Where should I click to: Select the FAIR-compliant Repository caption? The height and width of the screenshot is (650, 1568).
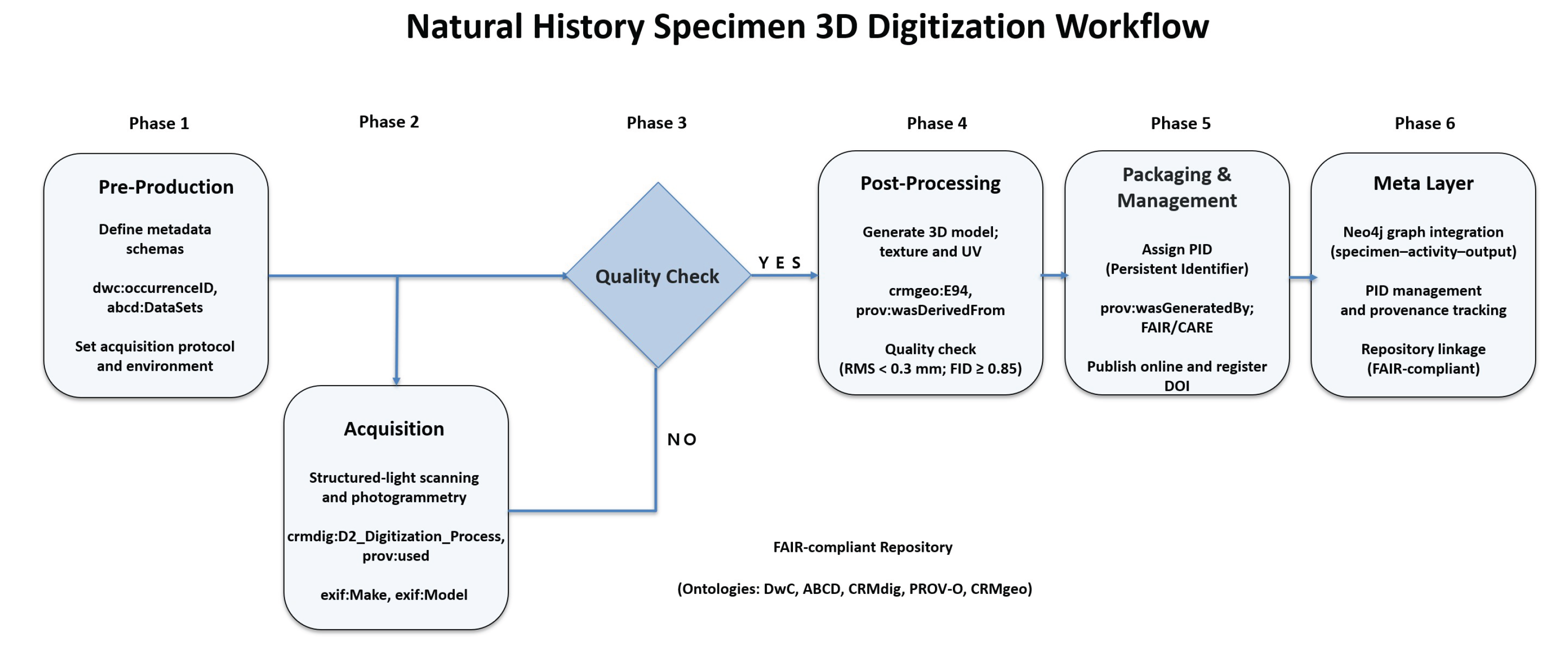pyautogui.click(x=863, y=547)
